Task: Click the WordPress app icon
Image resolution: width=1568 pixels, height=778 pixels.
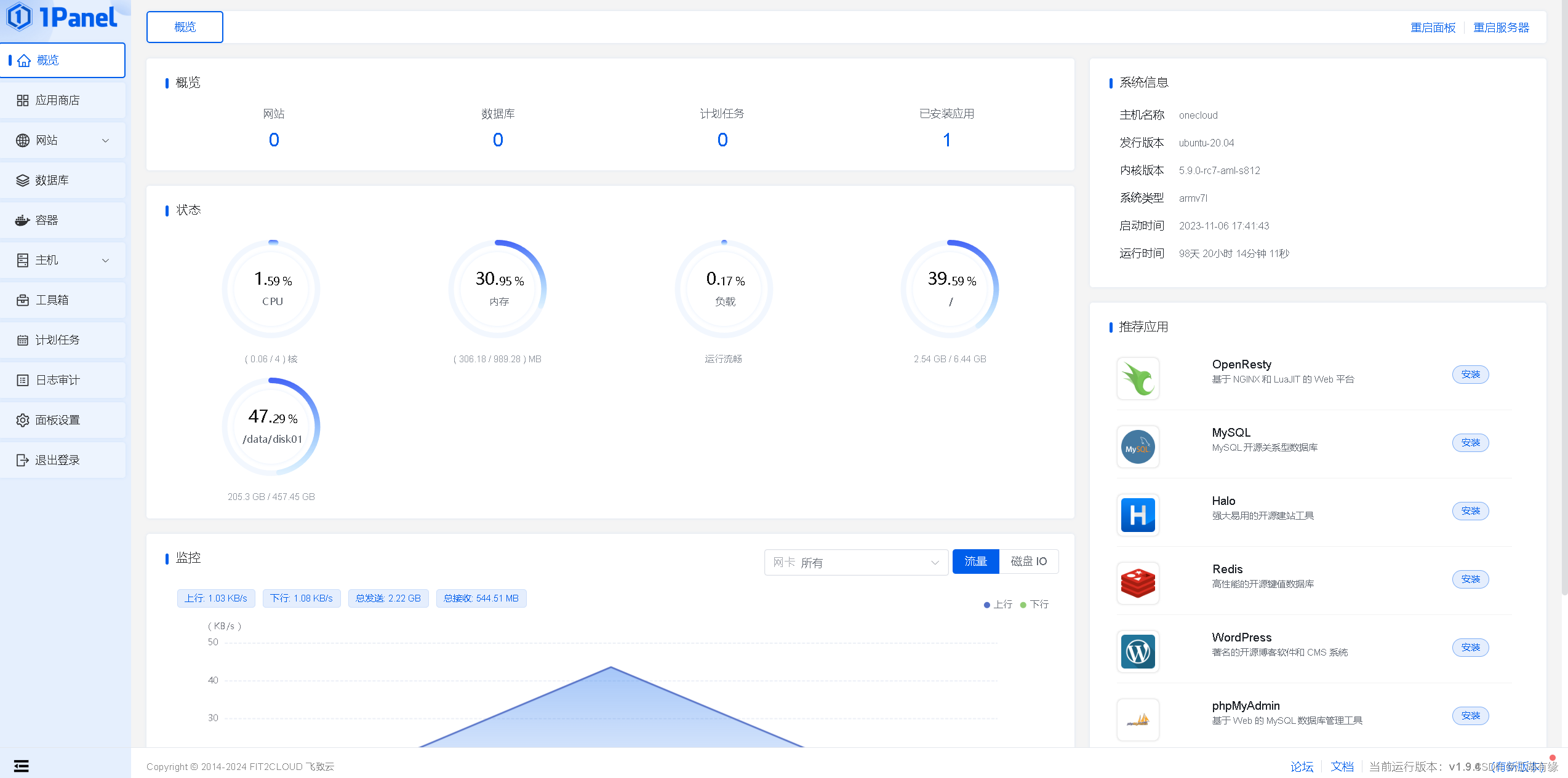Action: 1138,651
